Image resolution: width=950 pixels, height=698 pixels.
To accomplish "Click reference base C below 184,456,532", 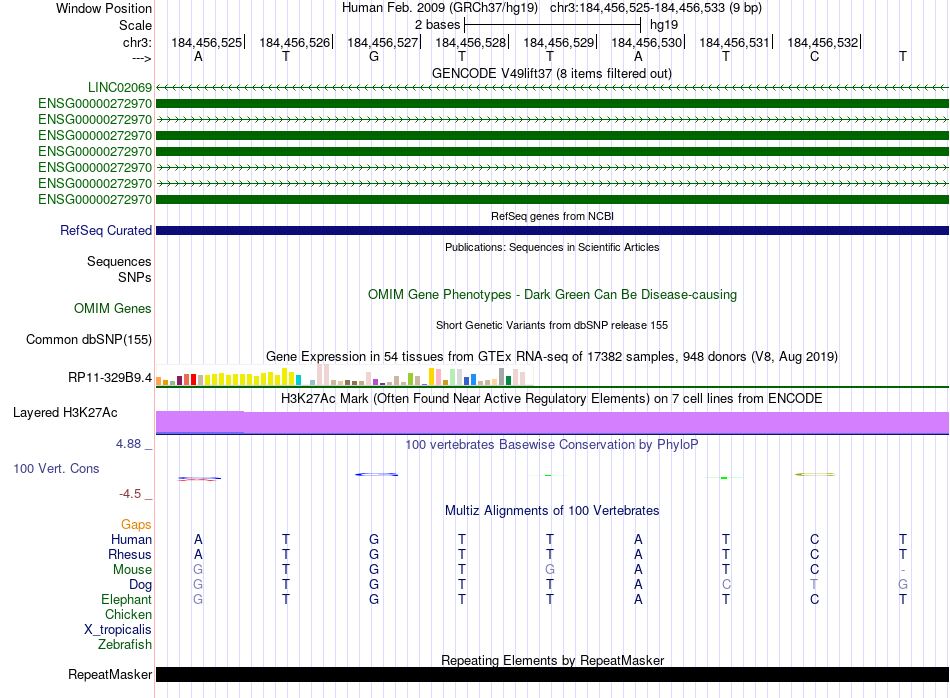I will click(x=814, y=56).
